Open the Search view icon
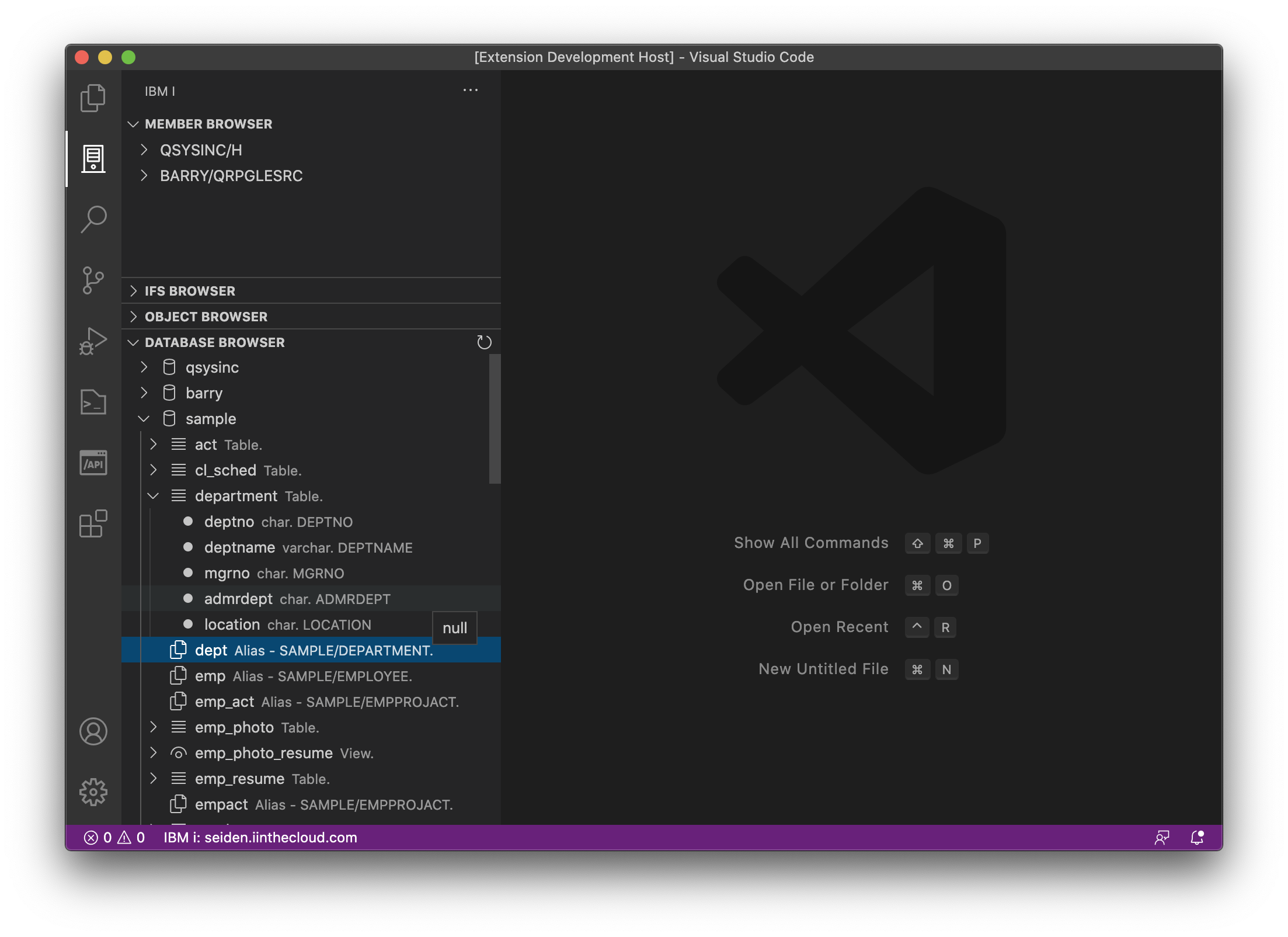This screenshot has height=937, width=1288. 93,219
